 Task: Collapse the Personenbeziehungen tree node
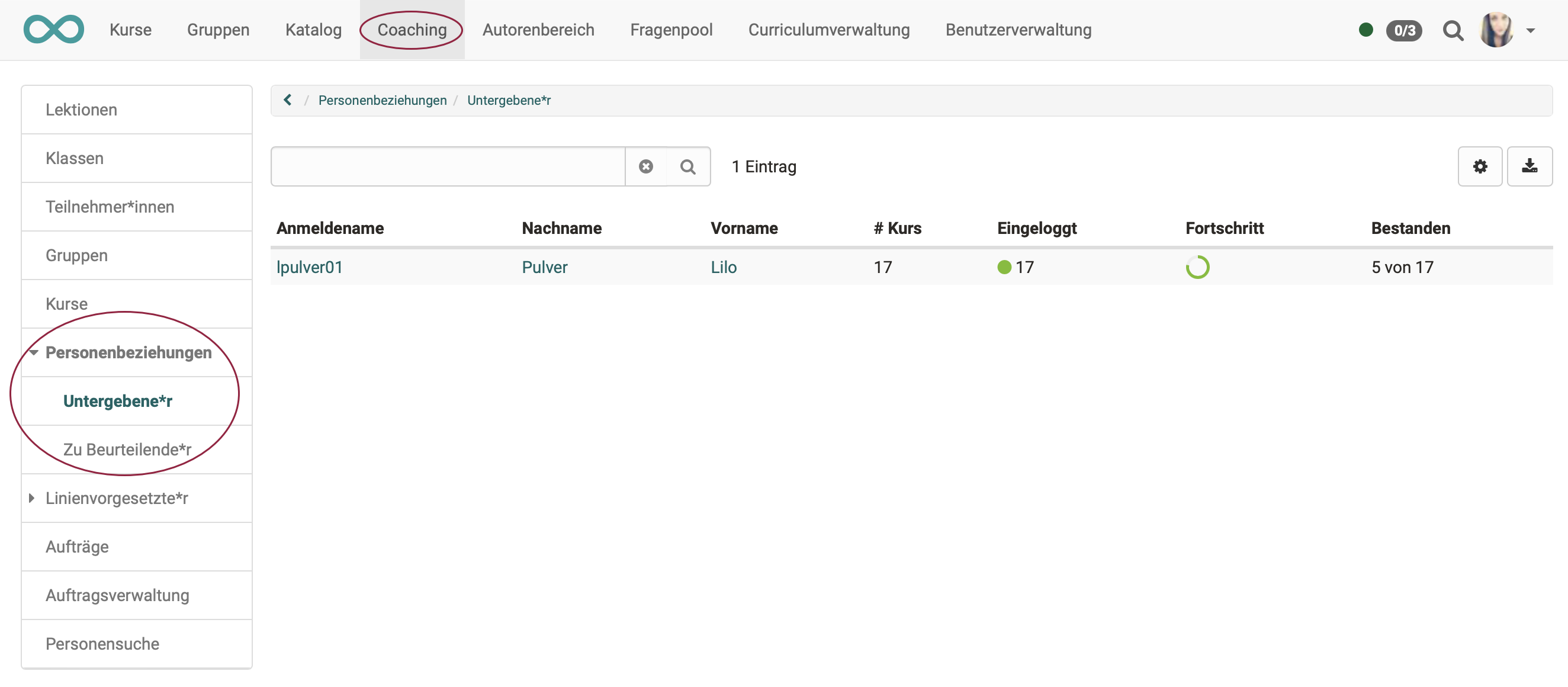pos(34,352)
